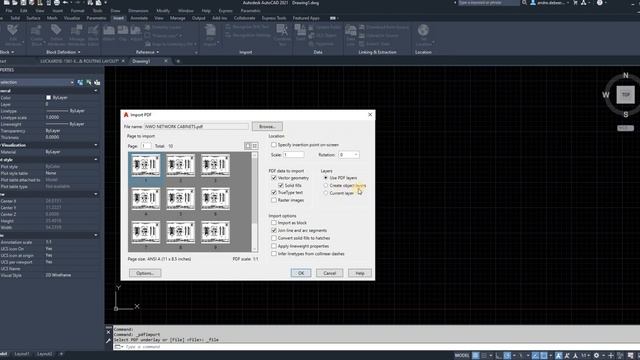Select Create object layers option
Screen dimensions: 640x360
coord(326,185)
